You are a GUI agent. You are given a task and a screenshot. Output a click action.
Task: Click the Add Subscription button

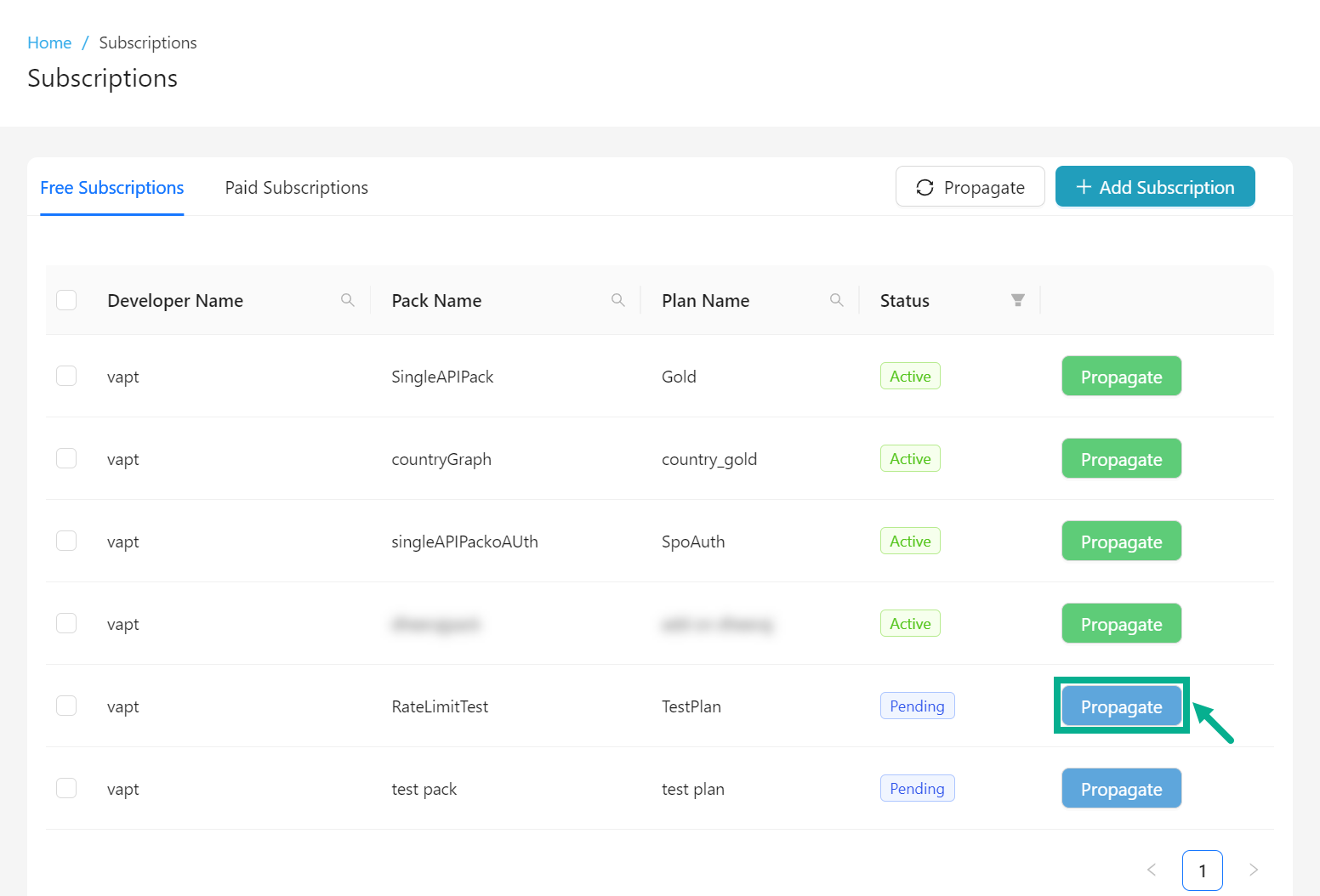[1154, 187]
